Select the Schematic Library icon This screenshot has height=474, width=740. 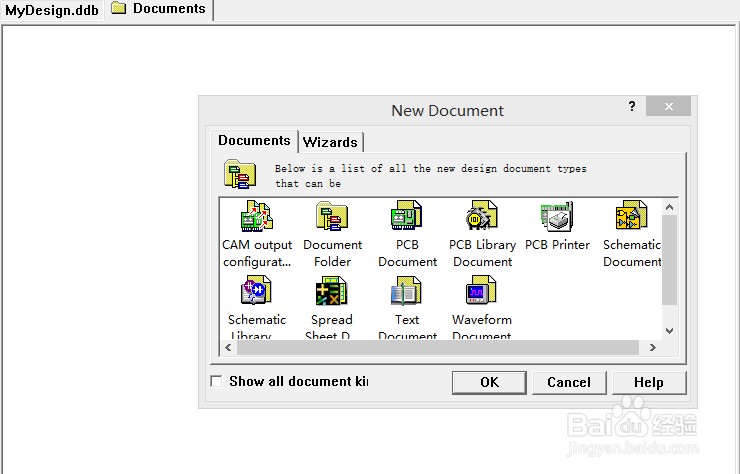click(256, 290)
